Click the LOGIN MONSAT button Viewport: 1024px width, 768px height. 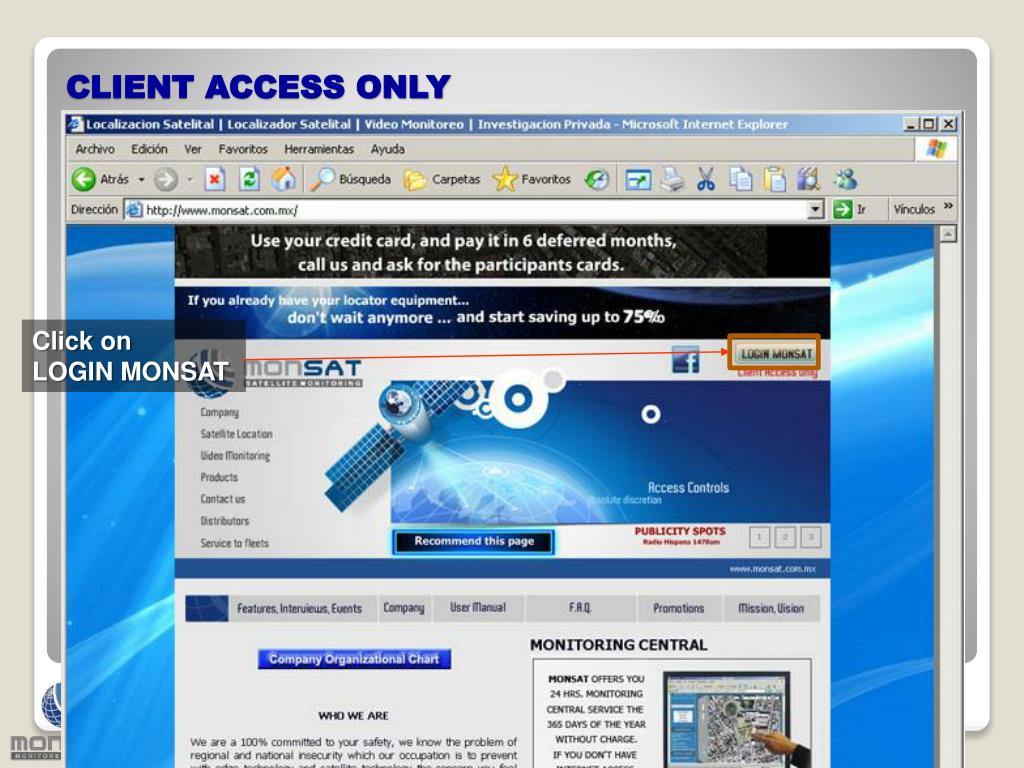(x=776, y=353)
